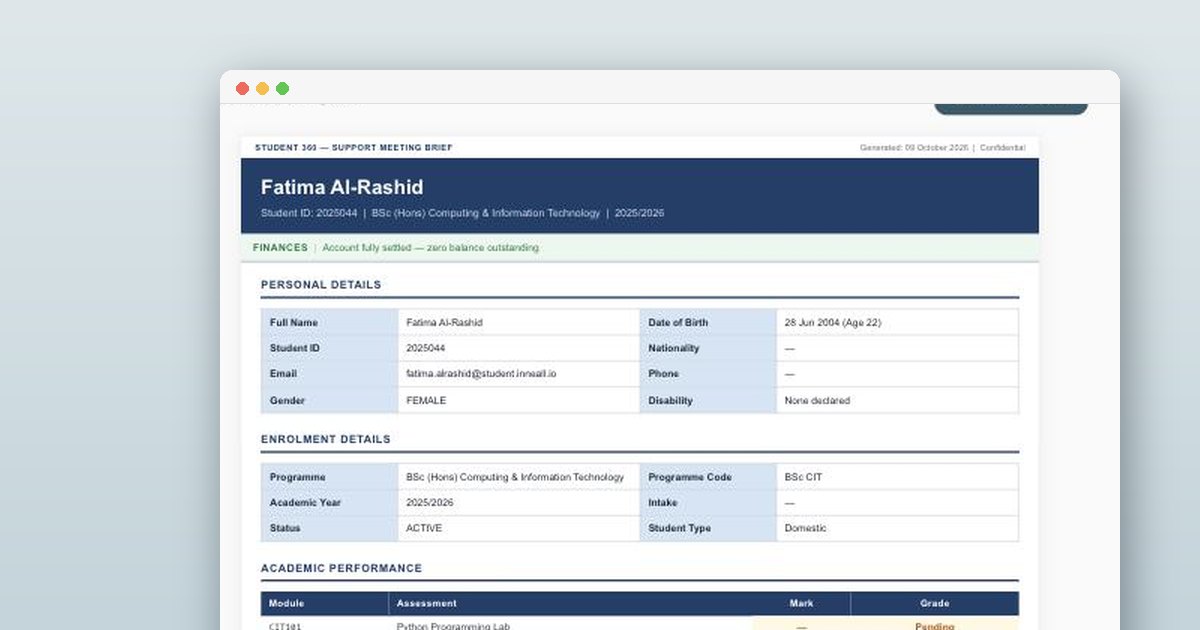Image resolution: width=1200 pixels, height=630 pixels.
Task: Click the 'Full Name' row label
Action: (x=294, y=323)
